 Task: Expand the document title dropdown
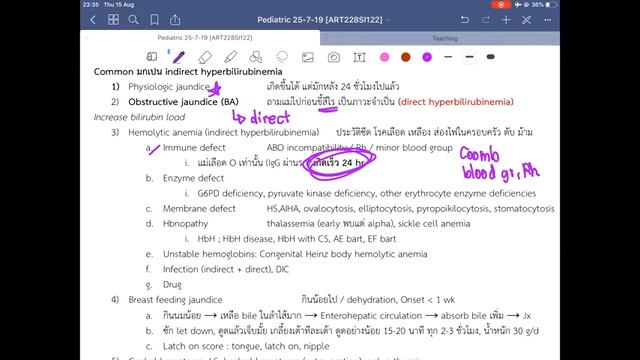coord(388,20)
